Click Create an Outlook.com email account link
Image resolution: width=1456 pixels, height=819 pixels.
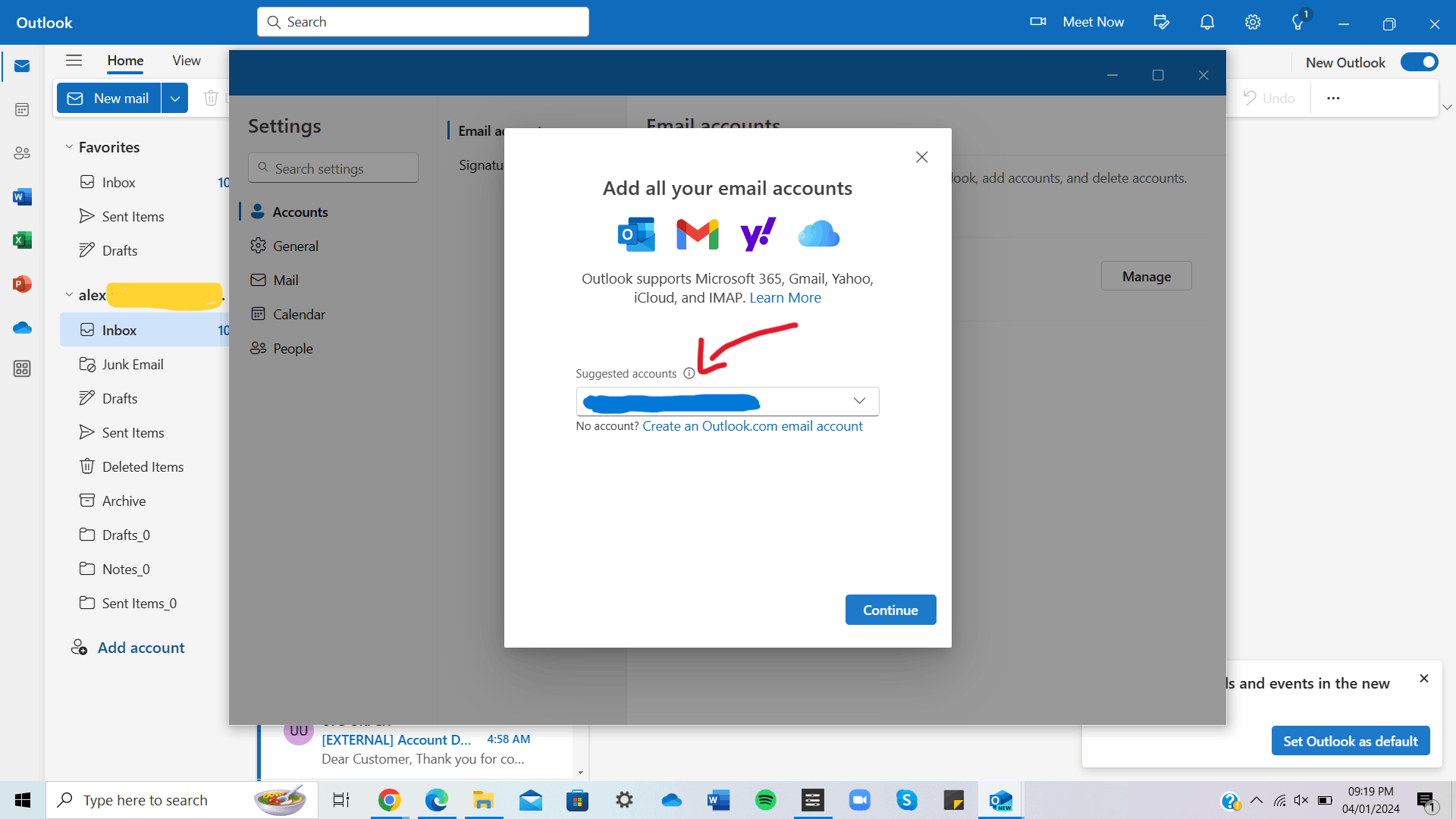[752, 426]
